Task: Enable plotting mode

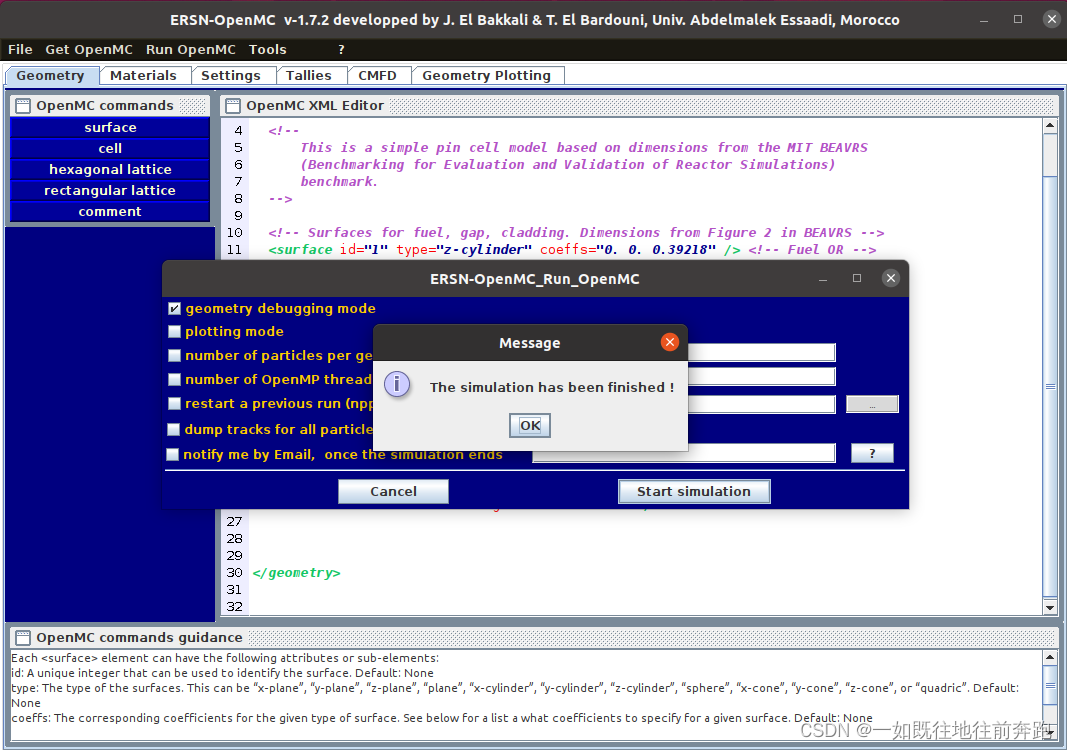Action: [x=174, y=331]
